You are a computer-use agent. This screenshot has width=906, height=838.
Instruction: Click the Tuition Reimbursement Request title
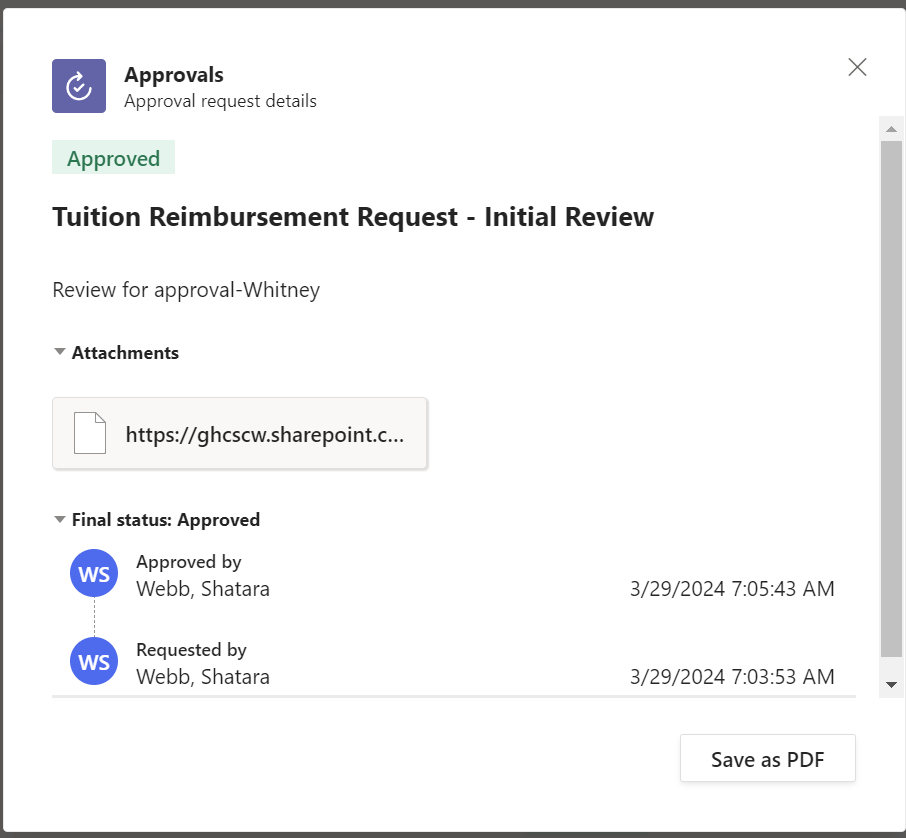click(353, 217)
